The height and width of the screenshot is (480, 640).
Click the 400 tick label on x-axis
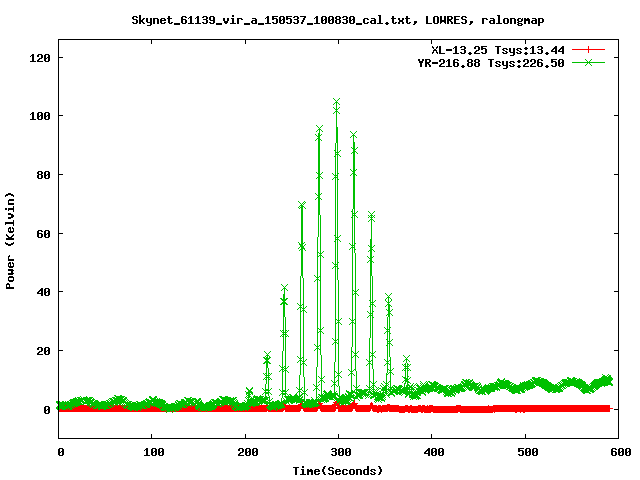point(431,452)
